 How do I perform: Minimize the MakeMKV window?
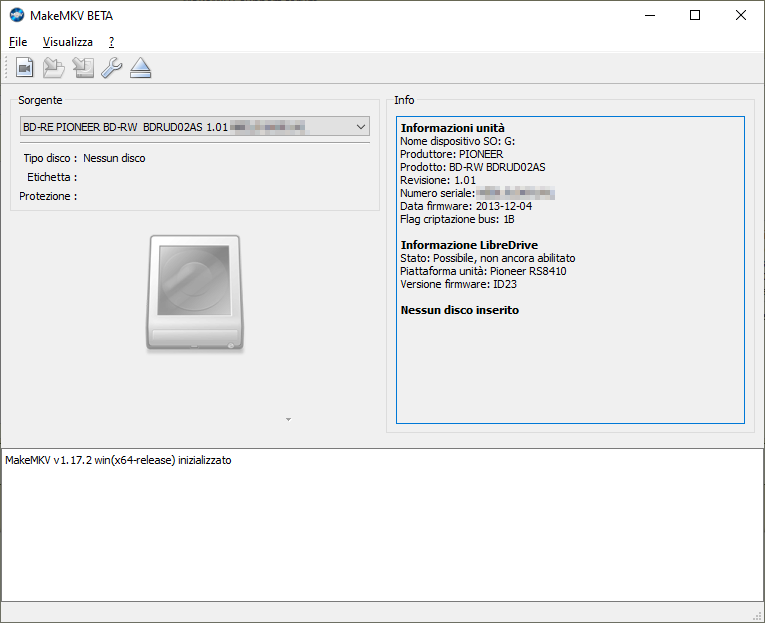tap(649, 16)
